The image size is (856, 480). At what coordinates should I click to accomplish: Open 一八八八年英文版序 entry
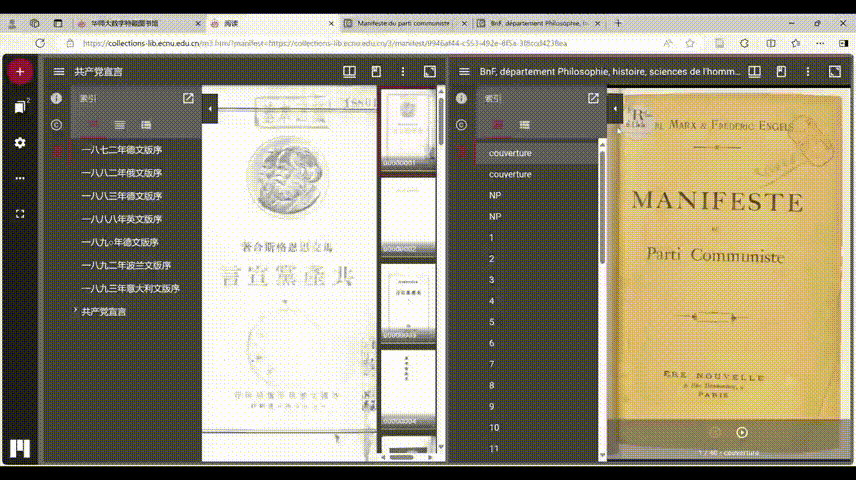(x=121, y=219)
